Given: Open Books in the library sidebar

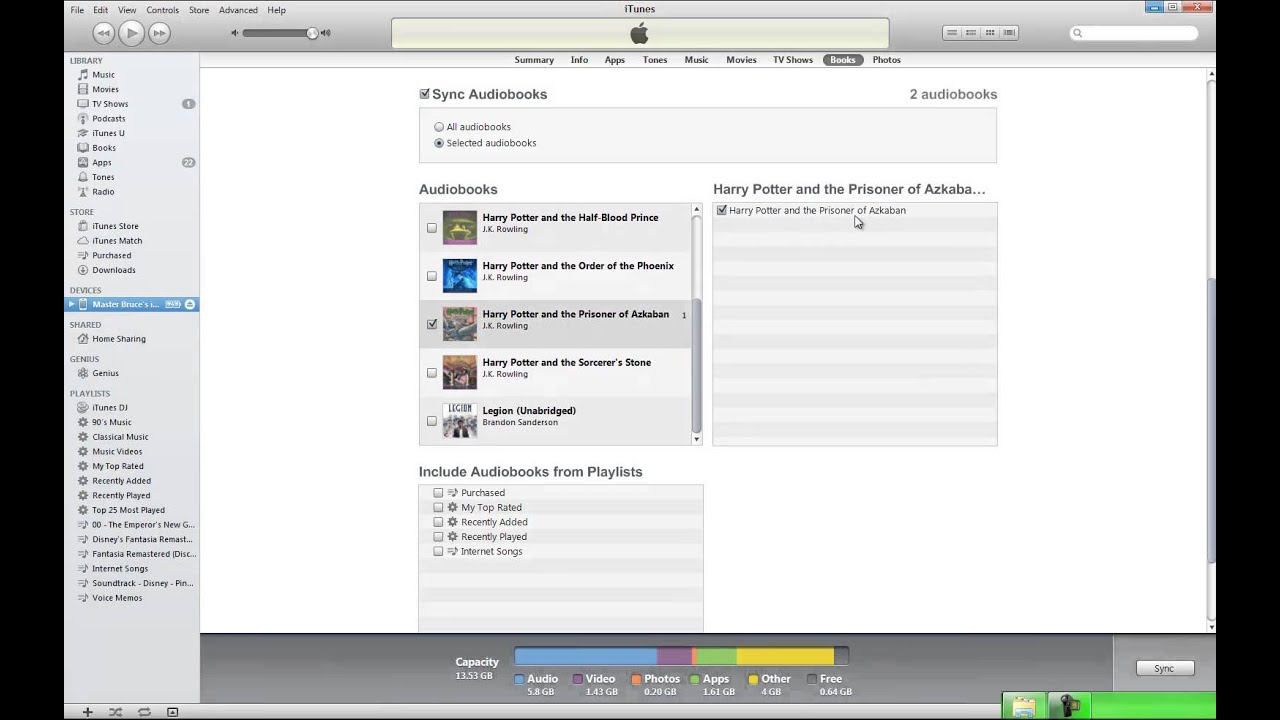Looking at the screenshot, I should tap(104, 148).
